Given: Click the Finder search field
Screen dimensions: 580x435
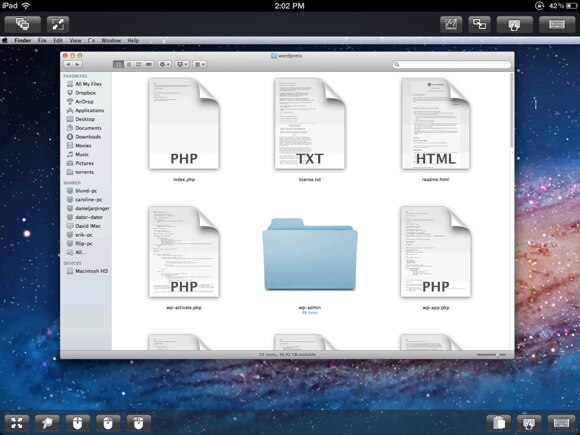Looking at the screenshot, I should click(452, 64).
